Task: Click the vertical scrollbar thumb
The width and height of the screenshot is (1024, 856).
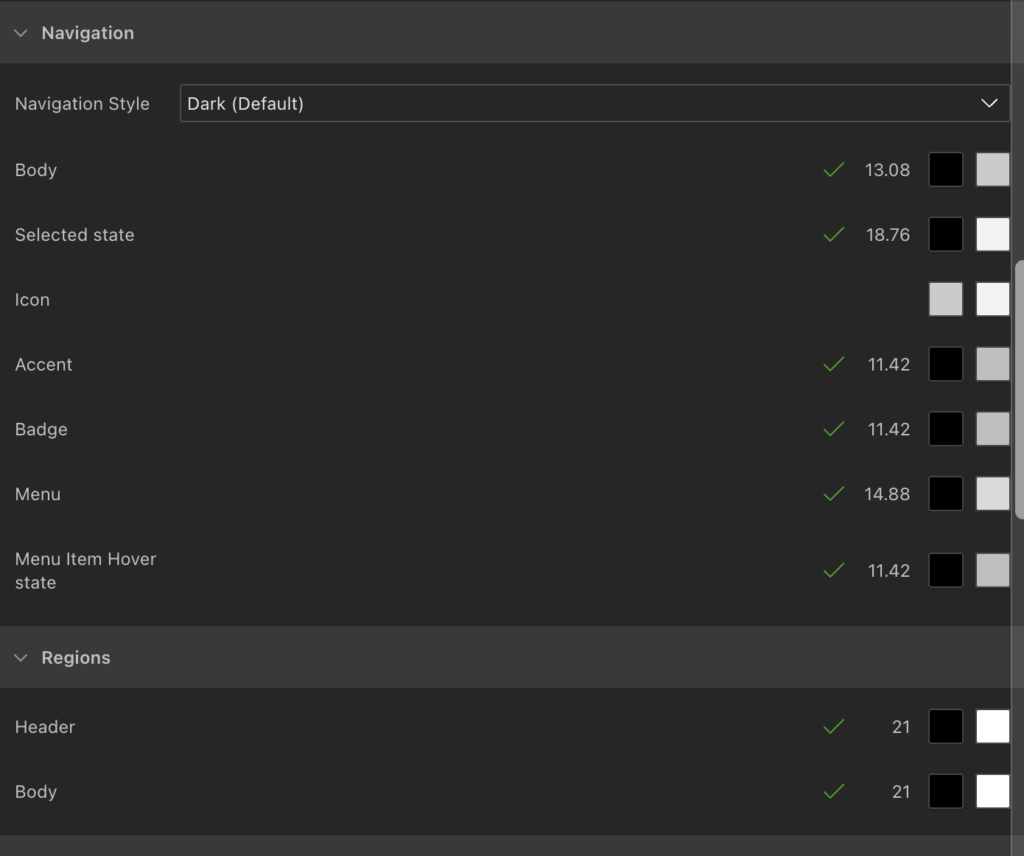Action: pos(1018,390)
